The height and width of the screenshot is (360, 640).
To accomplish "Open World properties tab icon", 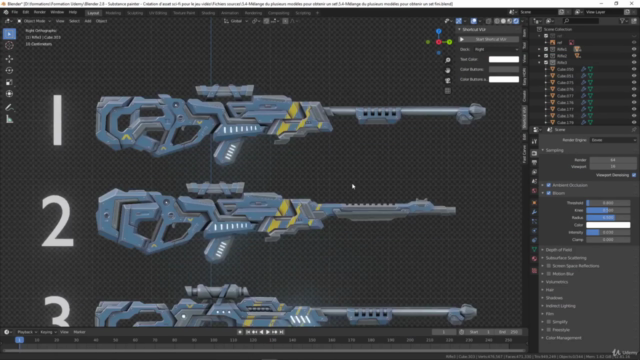I will pos(534,191).
